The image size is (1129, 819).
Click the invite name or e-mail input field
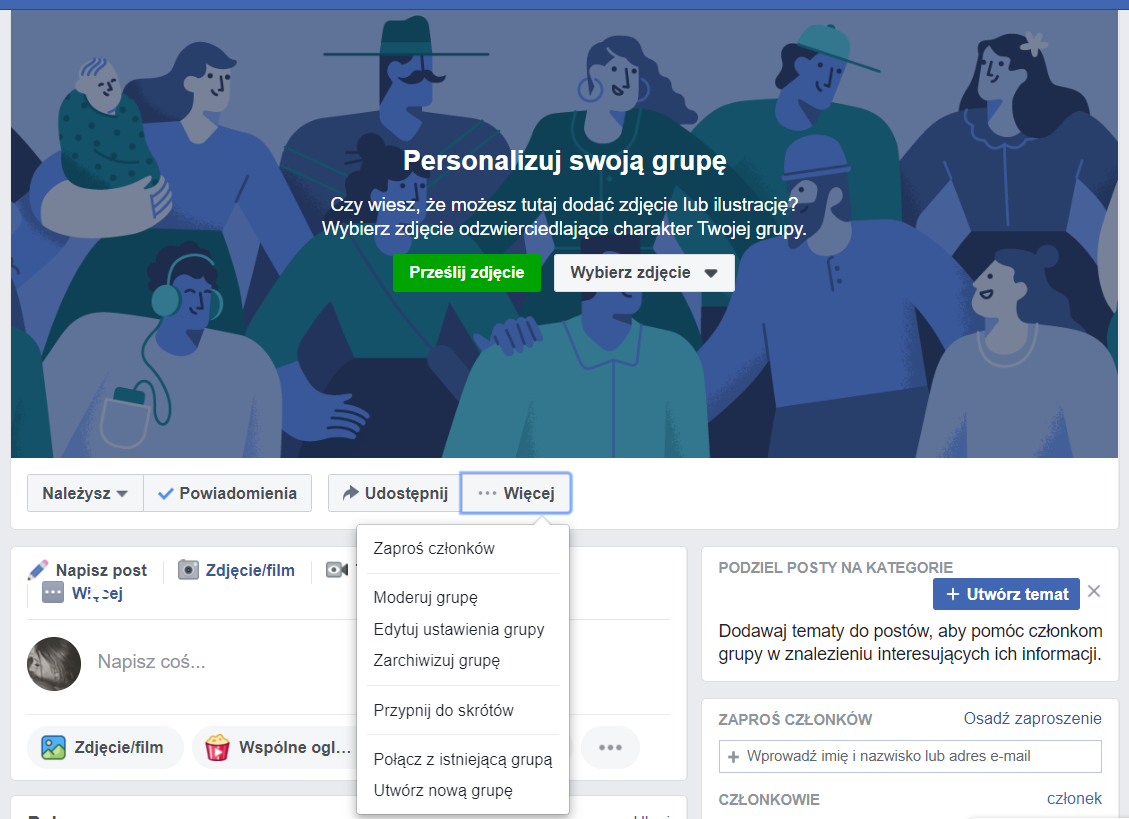click(910, 756)
